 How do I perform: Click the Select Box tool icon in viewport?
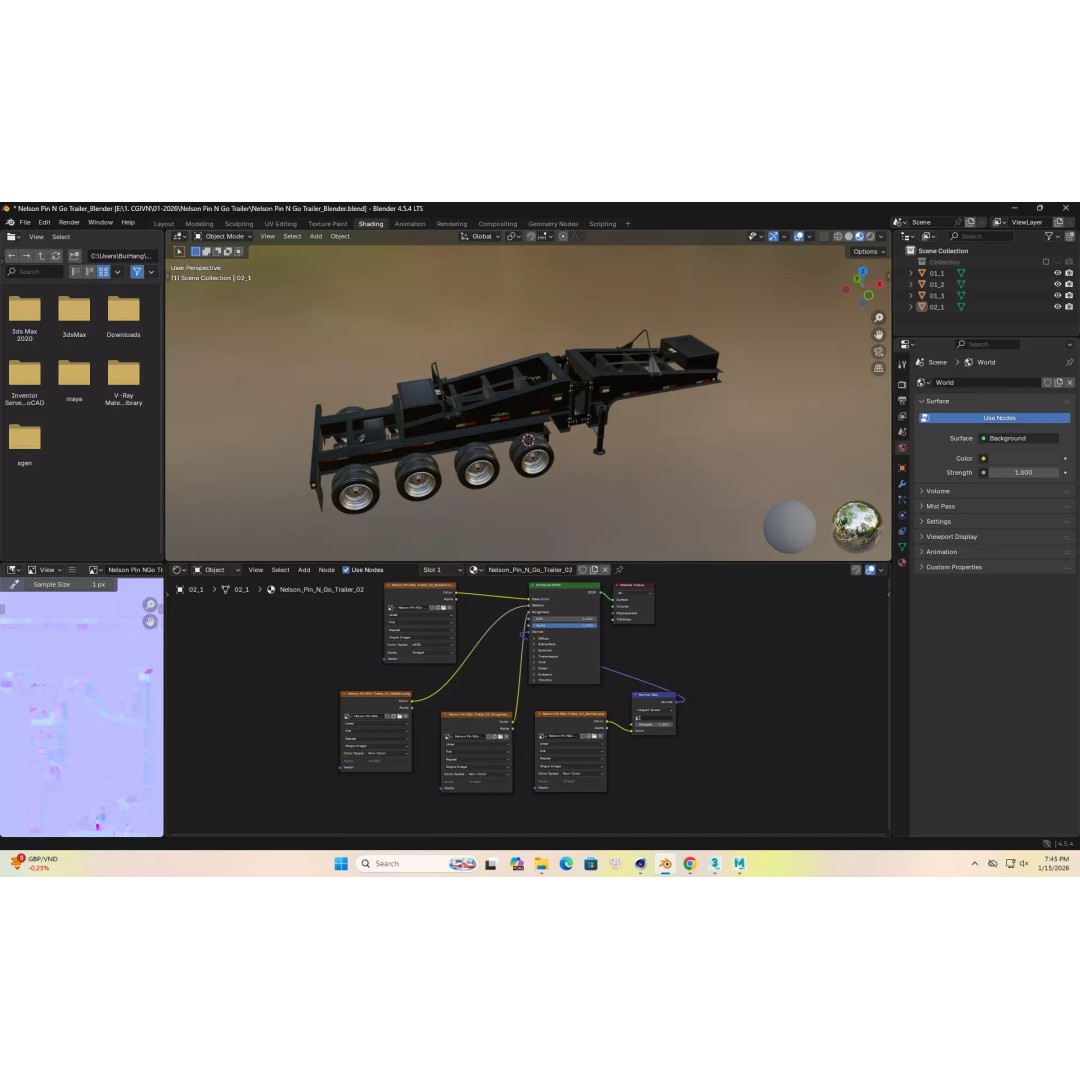coord(179,251)
